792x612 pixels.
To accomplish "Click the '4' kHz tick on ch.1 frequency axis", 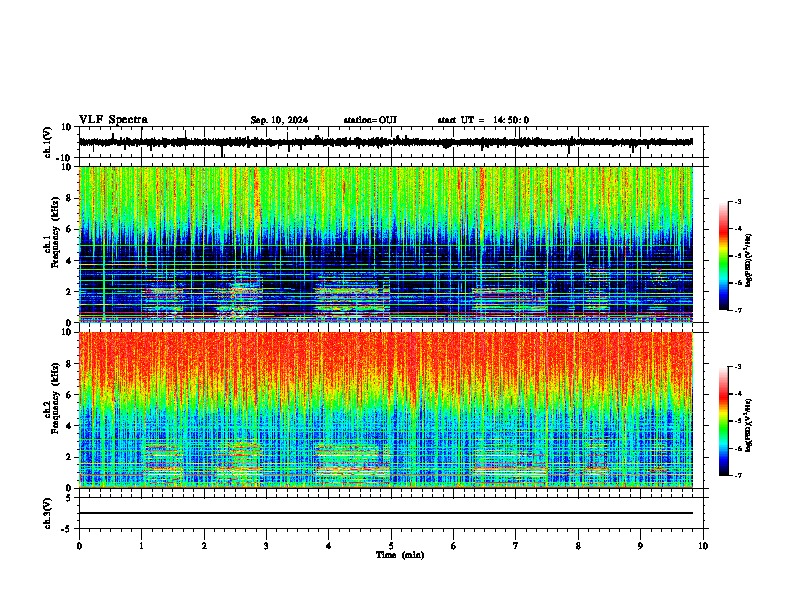I will pos(69,261).
